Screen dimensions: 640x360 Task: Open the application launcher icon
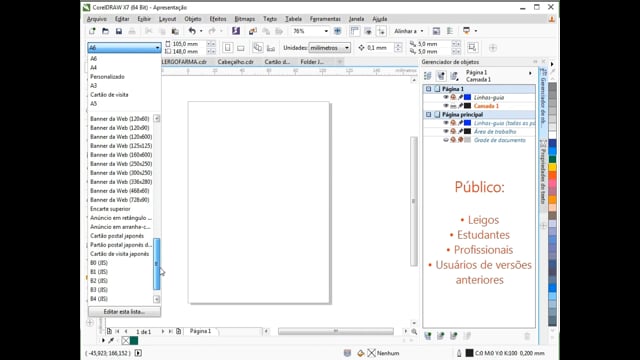click(x=467, y=31)
